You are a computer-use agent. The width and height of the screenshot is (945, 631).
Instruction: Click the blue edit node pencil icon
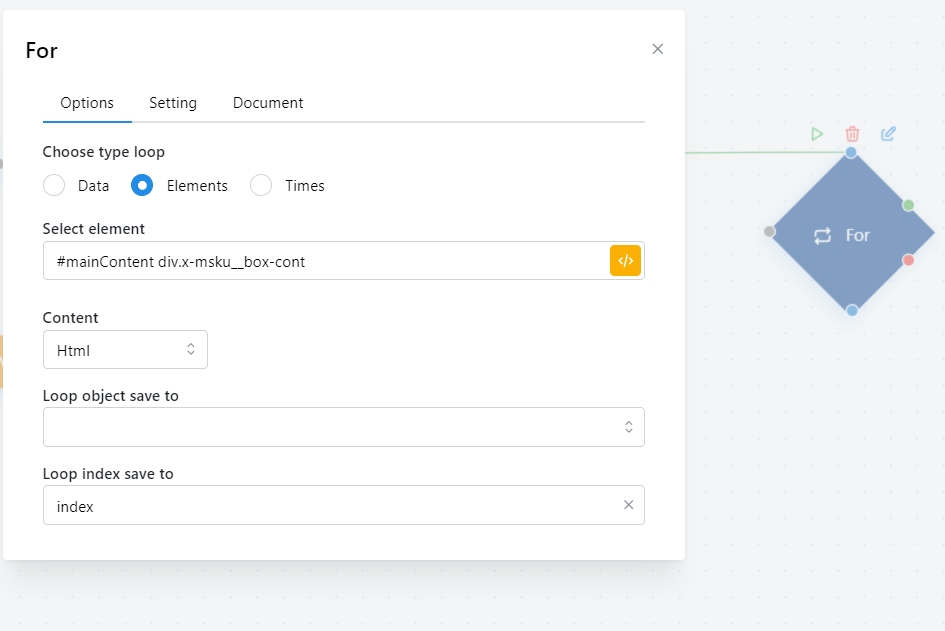point(888,134)
